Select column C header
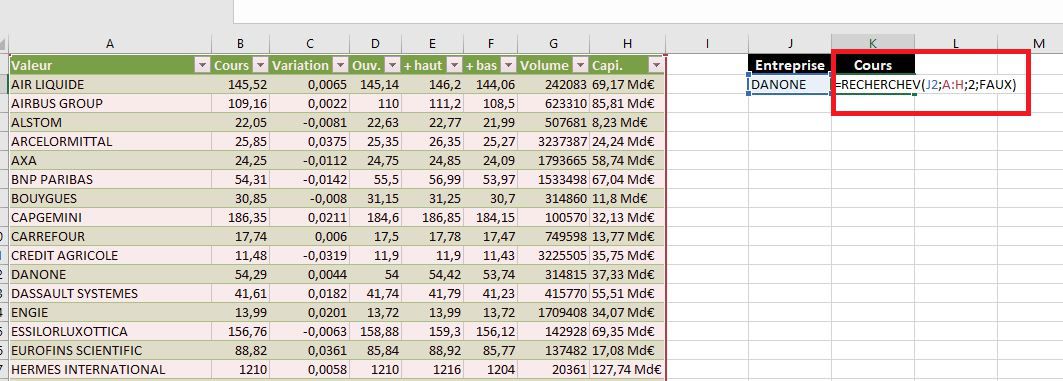Screen dimensions: 1063x381 pos(310,43)
